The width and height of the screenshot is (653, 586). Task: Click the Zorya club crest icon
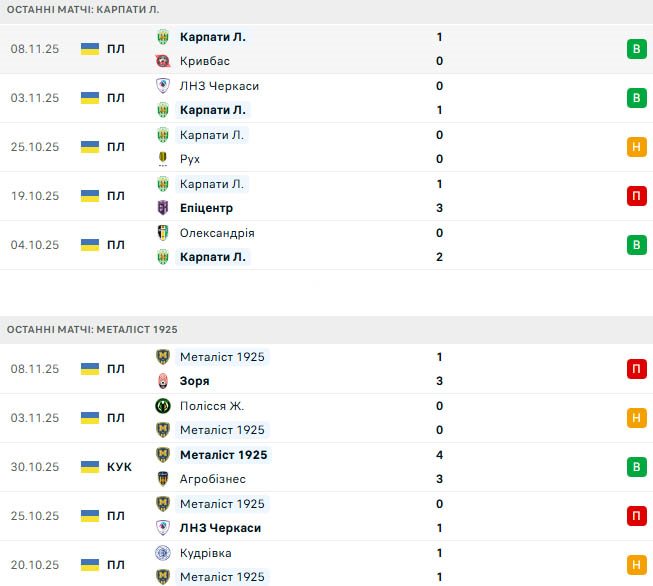pyautogui.click(x=163, y=381)
